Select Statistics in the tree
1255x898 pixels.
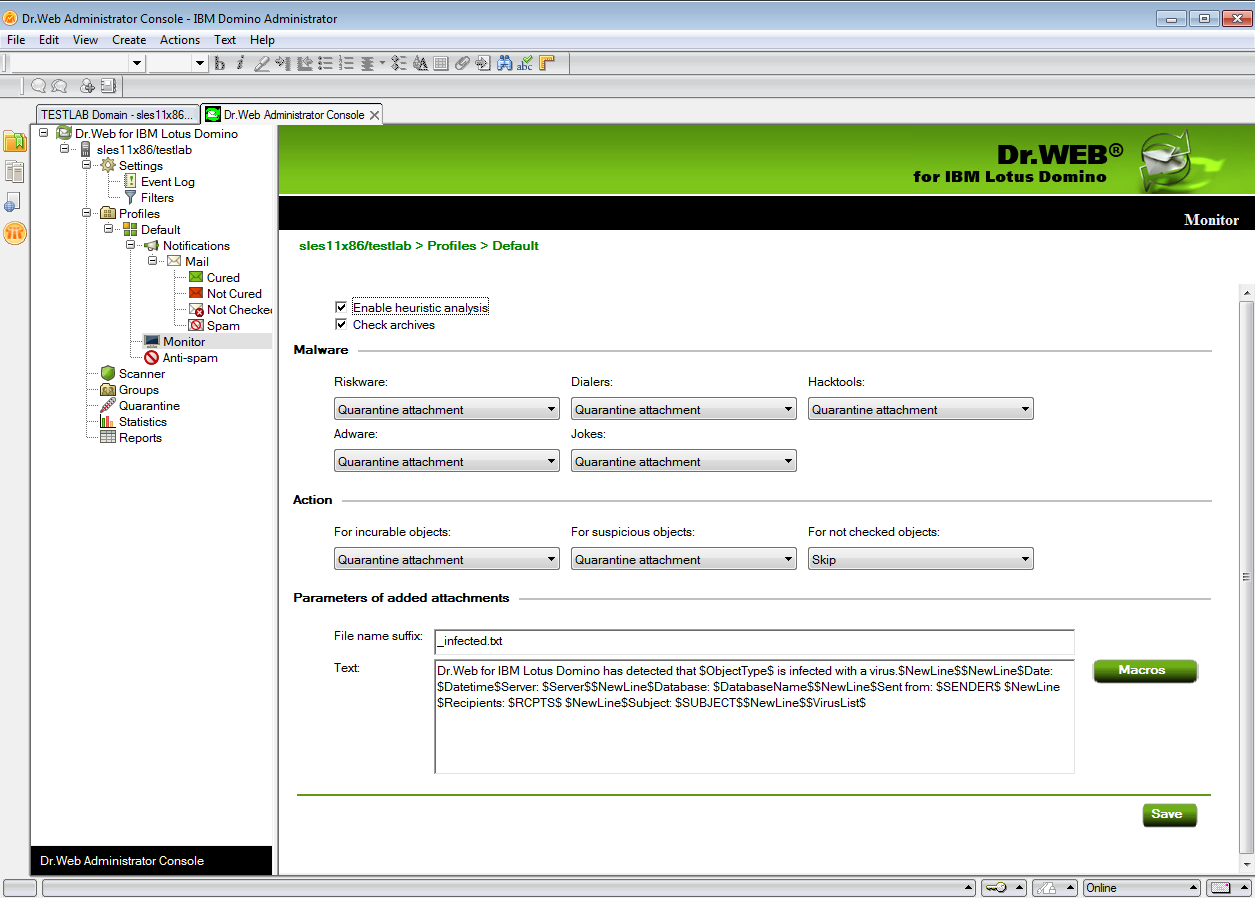143,422
